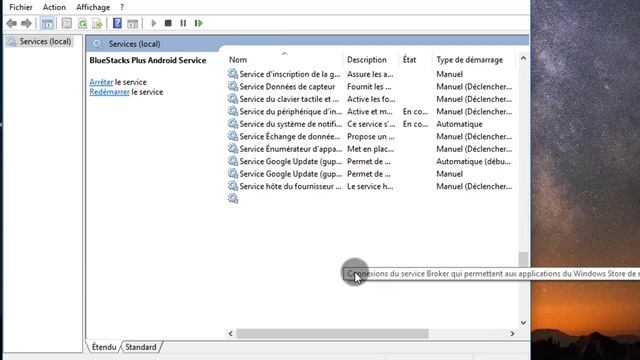640x360 pixels.
Task: Open the Fichier menu
Action: click(21, 7)
